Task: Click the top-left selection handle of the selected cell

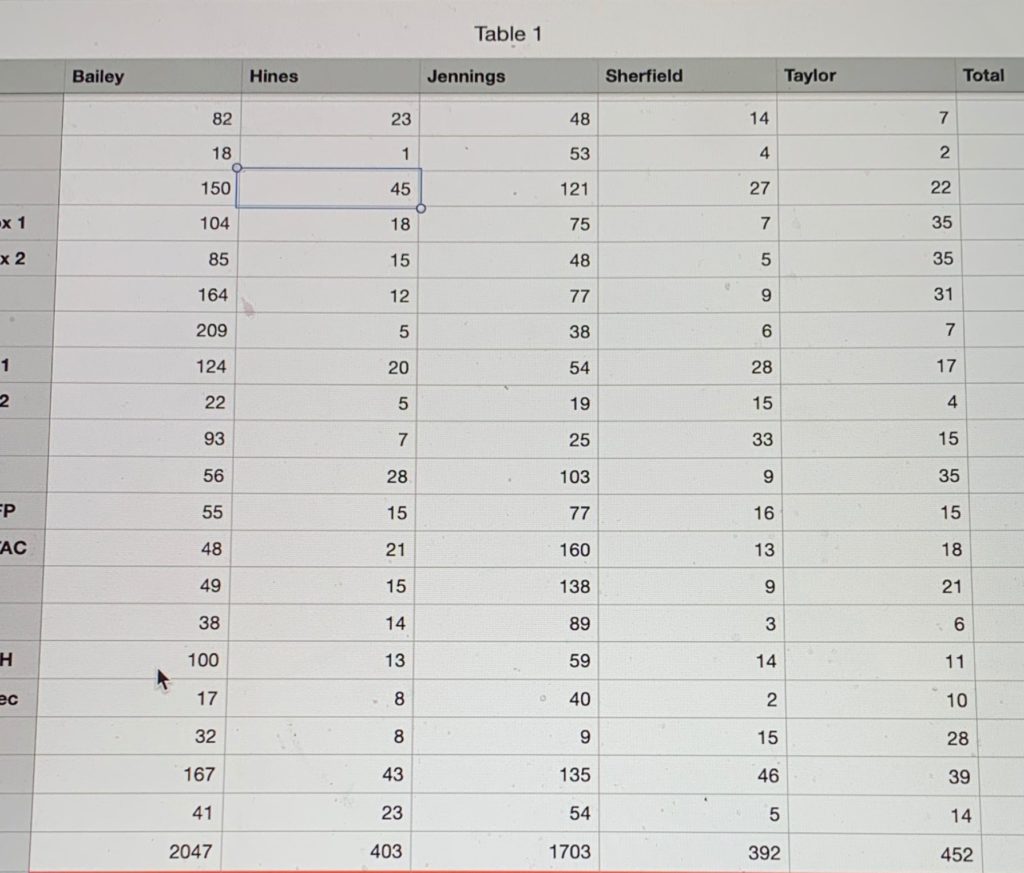Action: point(237,168)
